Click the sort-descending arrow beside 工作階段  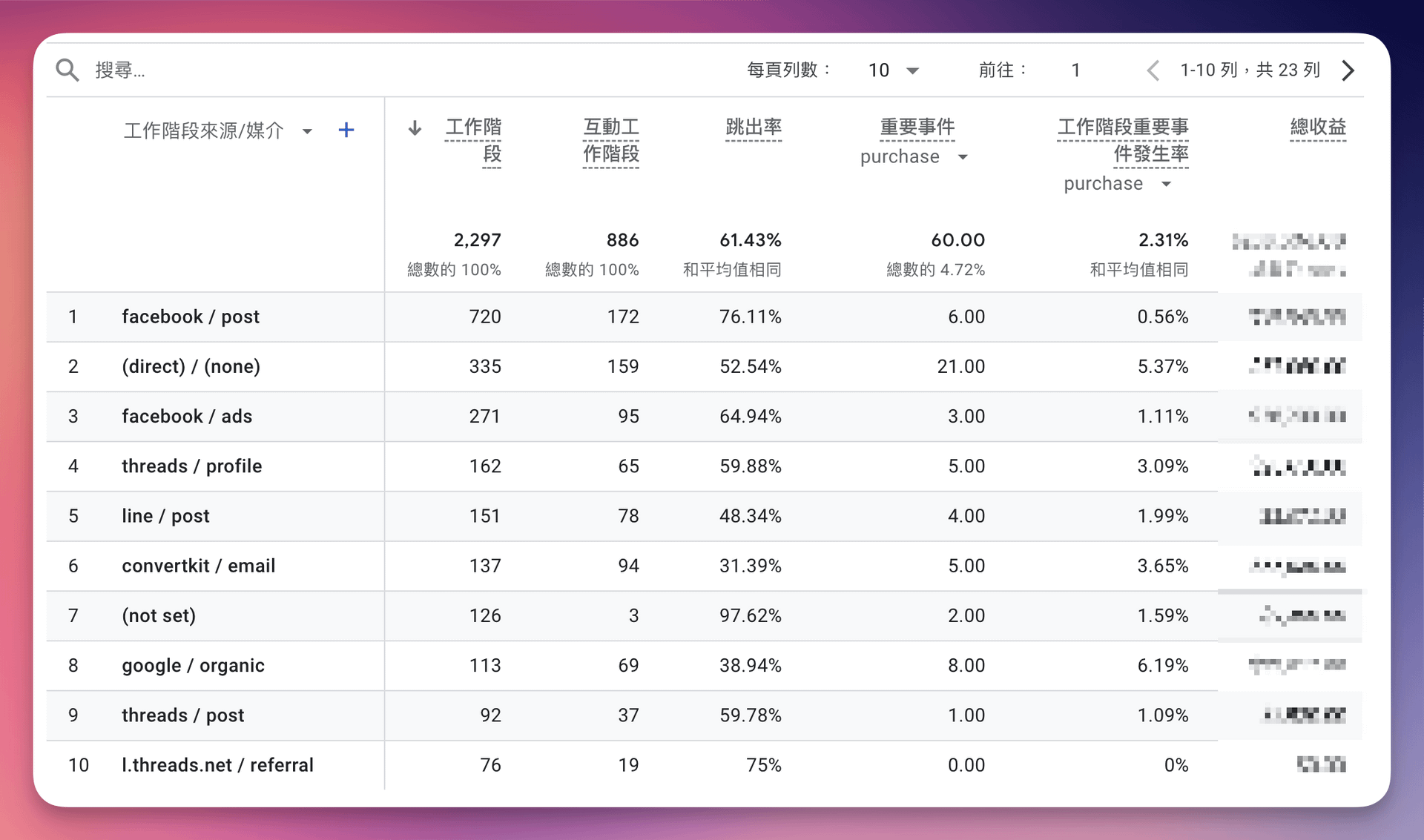[415, 128]
